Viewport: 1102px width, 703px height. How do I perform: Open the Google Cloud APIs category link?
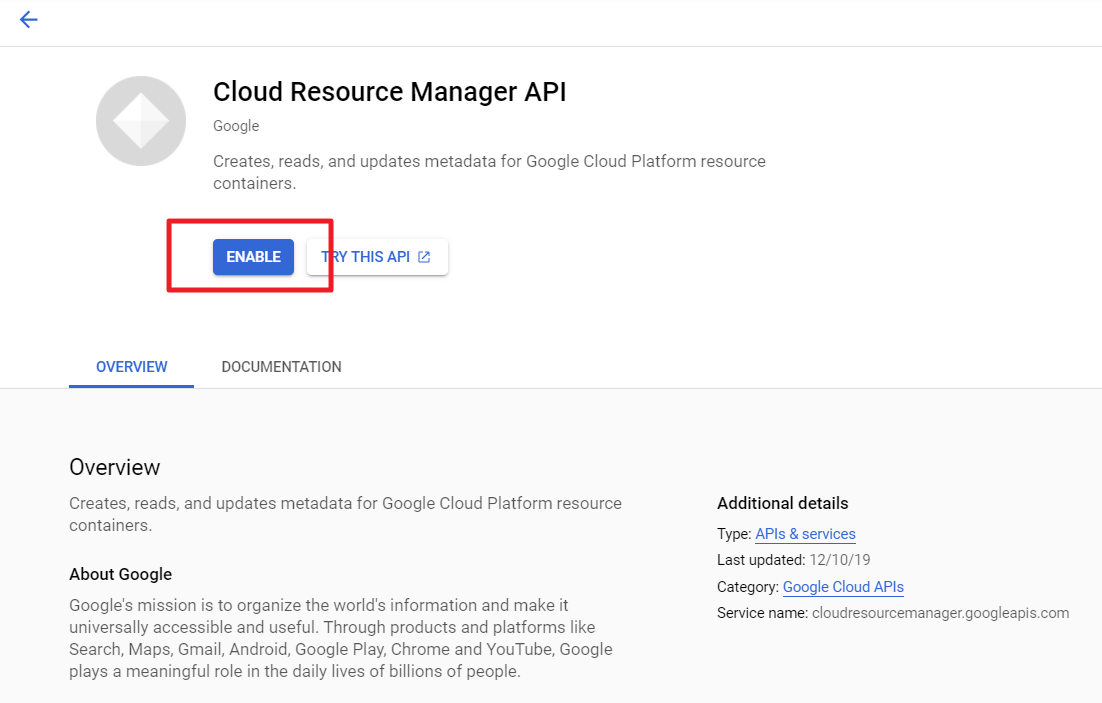(843, 587)
